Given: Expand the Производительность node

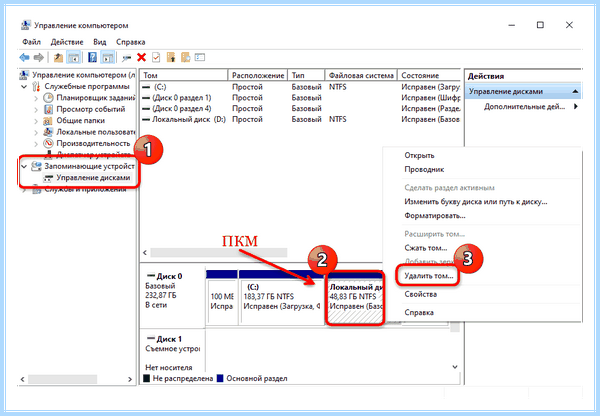Looking at the screenshot, I should coord(36,144).
